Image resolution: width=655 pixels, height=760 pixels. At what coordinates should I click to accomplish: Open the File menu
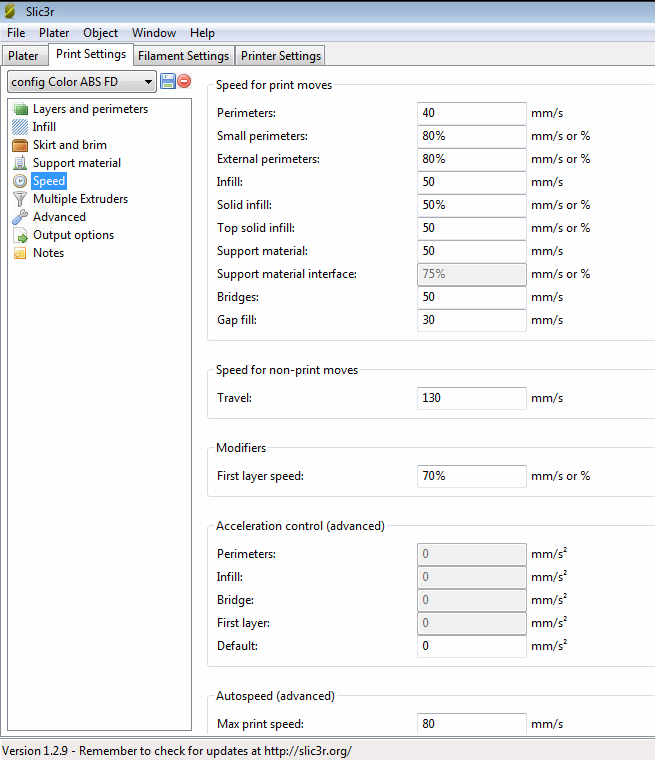tap(16, 33)
